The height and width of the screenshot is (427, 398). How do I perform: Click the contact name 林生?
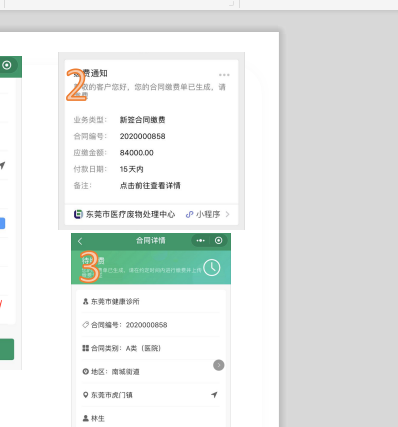(98, 418)
